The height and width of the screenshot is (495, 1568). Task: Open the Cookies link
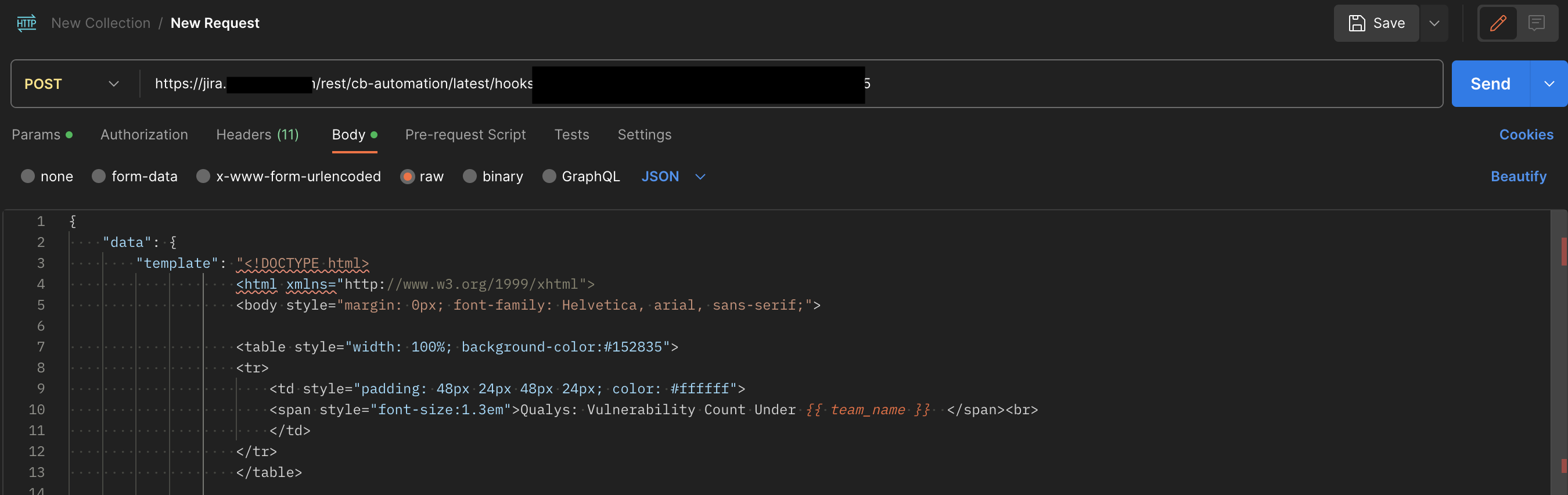click(x=1526, y=135)
